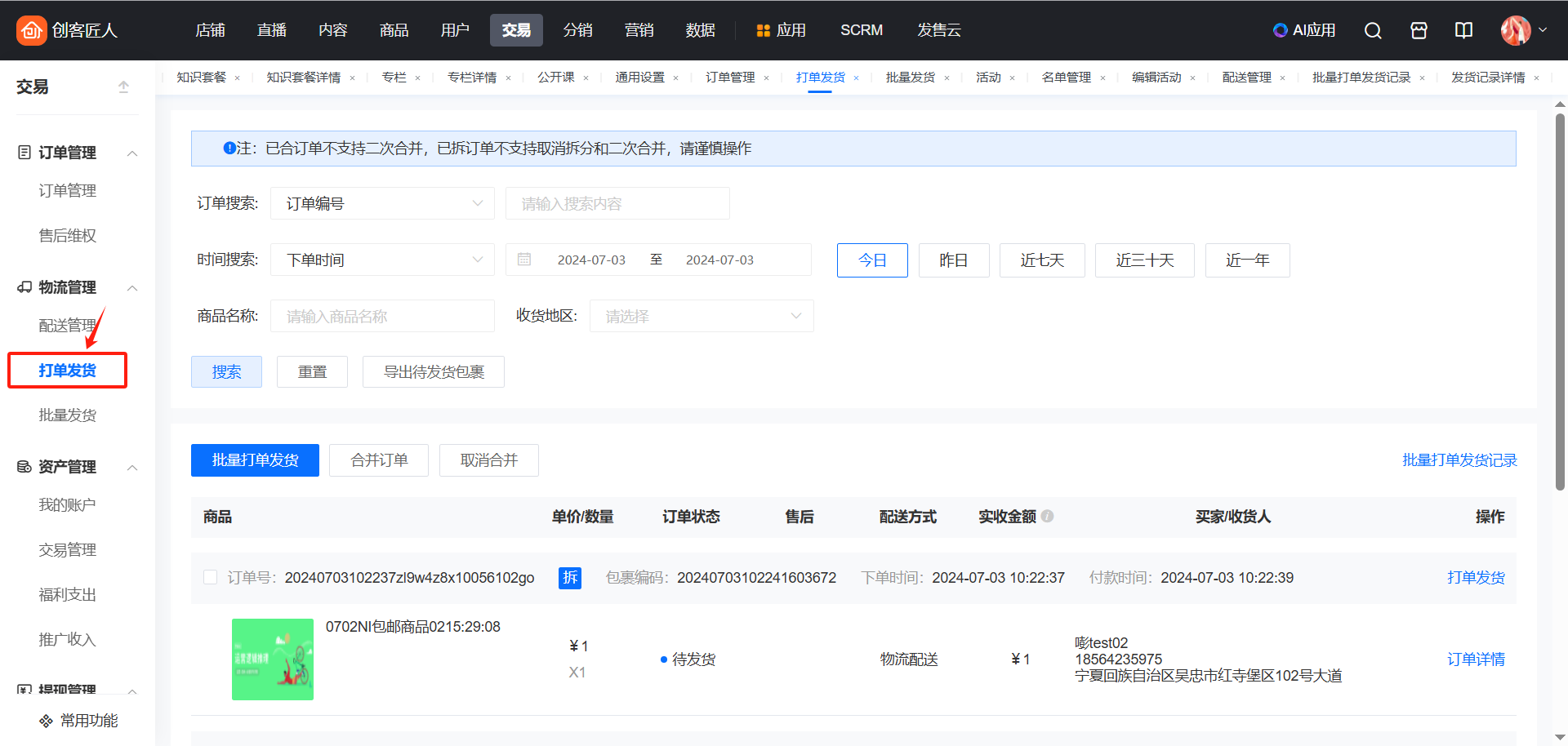1568x746 pixels.
Task: Expand the 收货地区 region selector
Action: 702,316
